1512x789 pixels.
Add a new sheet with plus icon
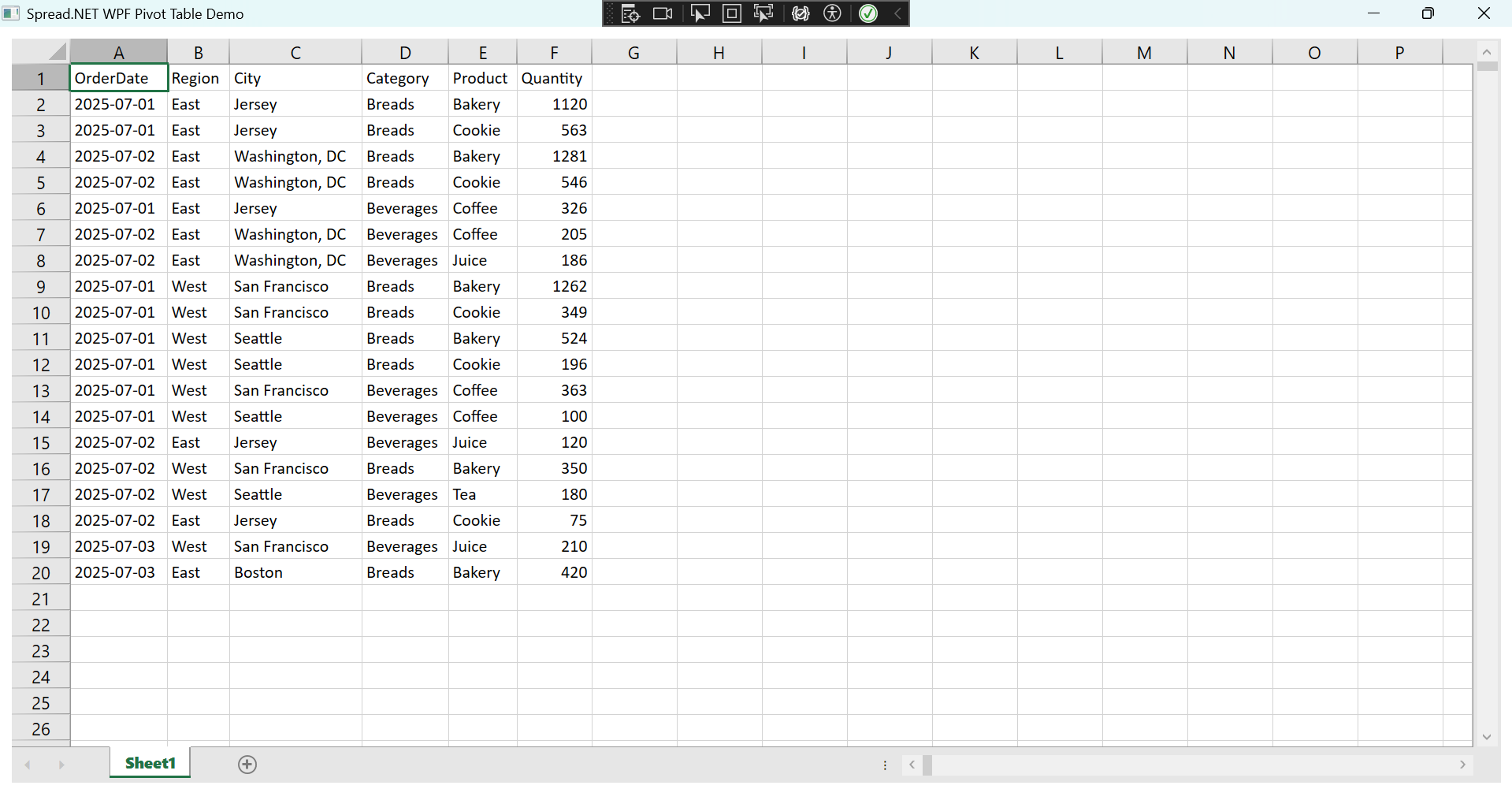pyautogui.click(x=247, y=764)
